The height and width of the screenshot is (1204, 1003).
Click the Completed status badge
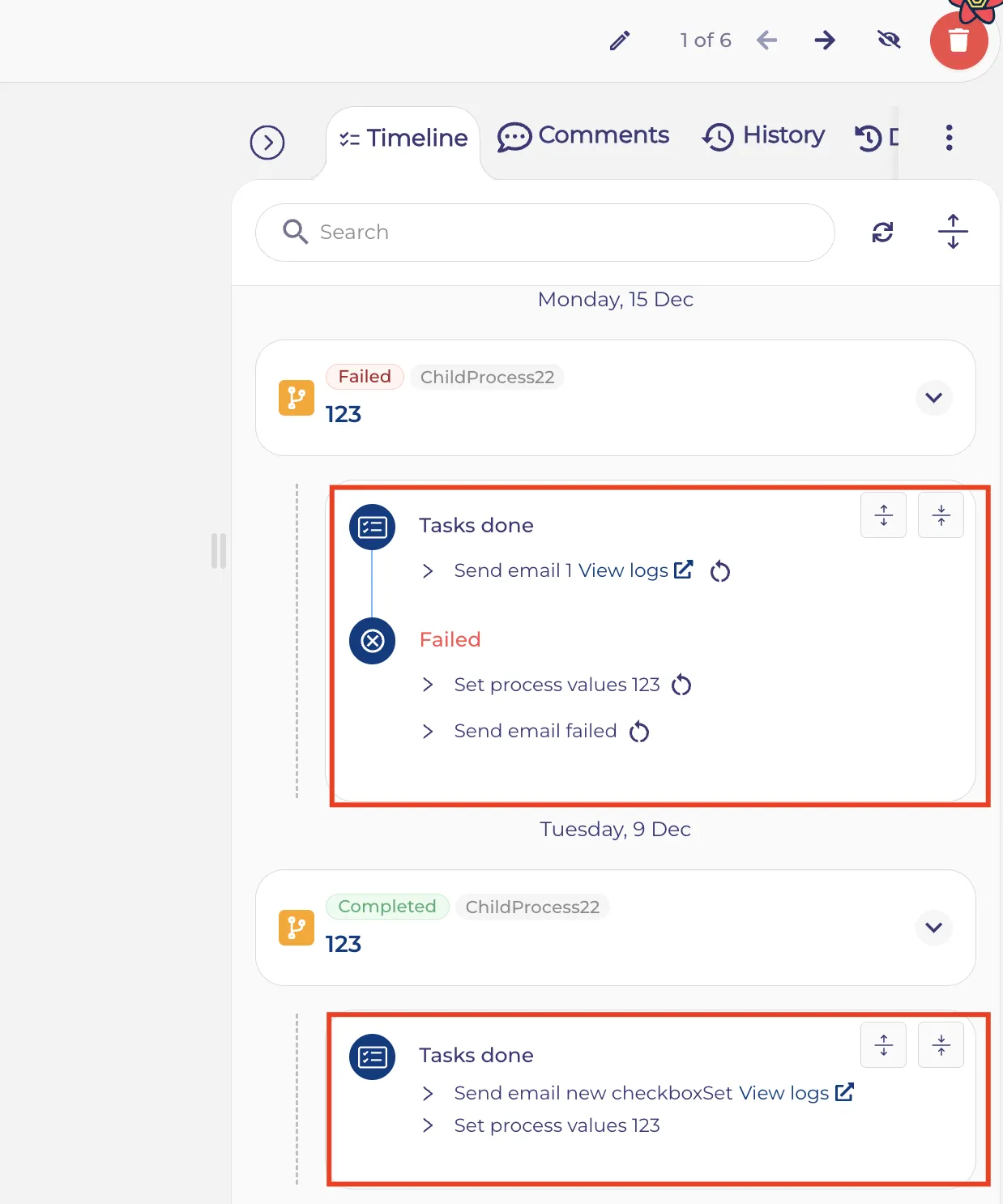point(387,907)
